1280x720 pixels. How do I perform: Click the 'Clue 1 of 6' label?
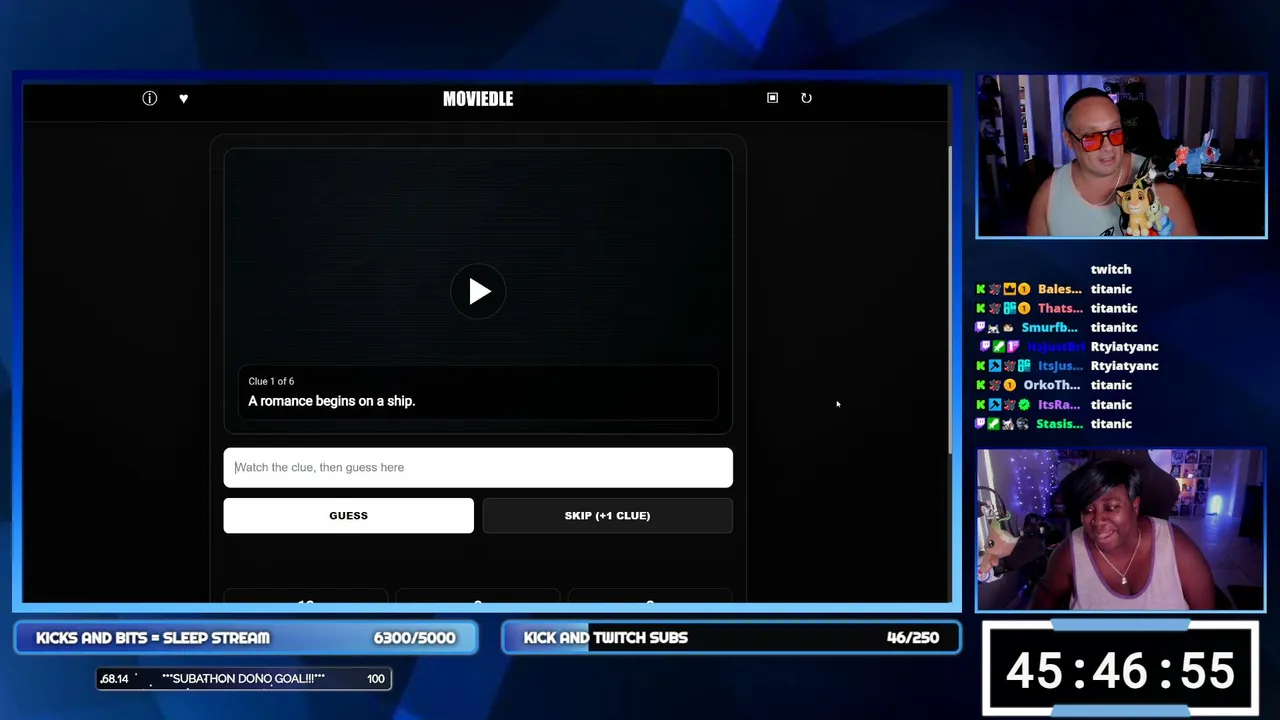click(271, 381)
